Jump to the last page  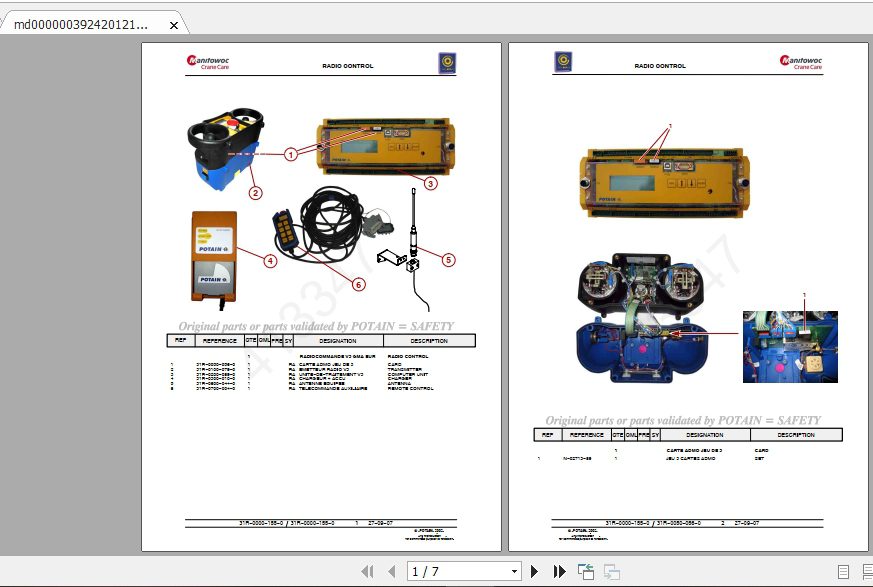[560, 571]
